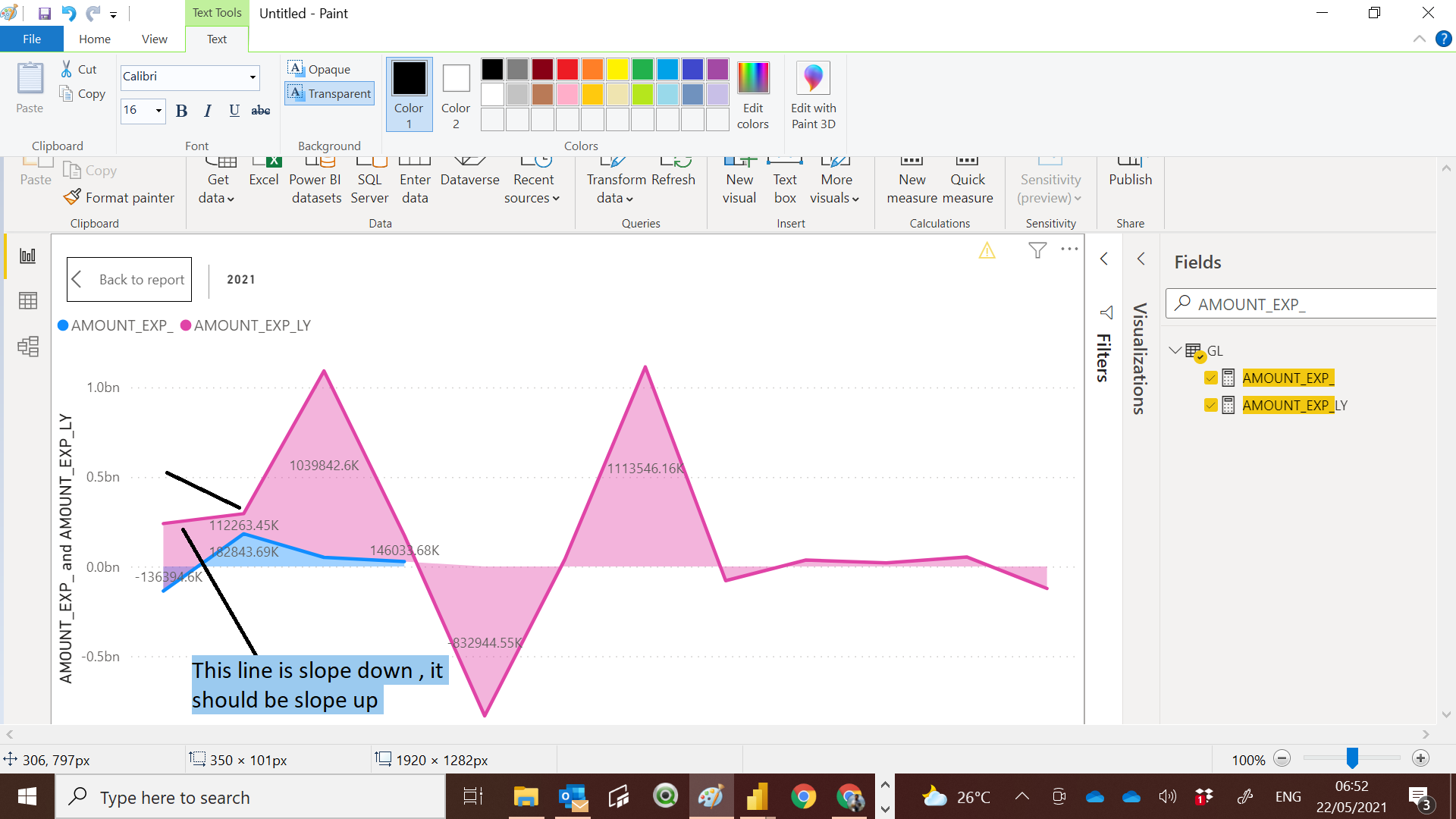Click the Bold formatting button
This screenshot has height=819, width=1456.
[x=181, y=111]
